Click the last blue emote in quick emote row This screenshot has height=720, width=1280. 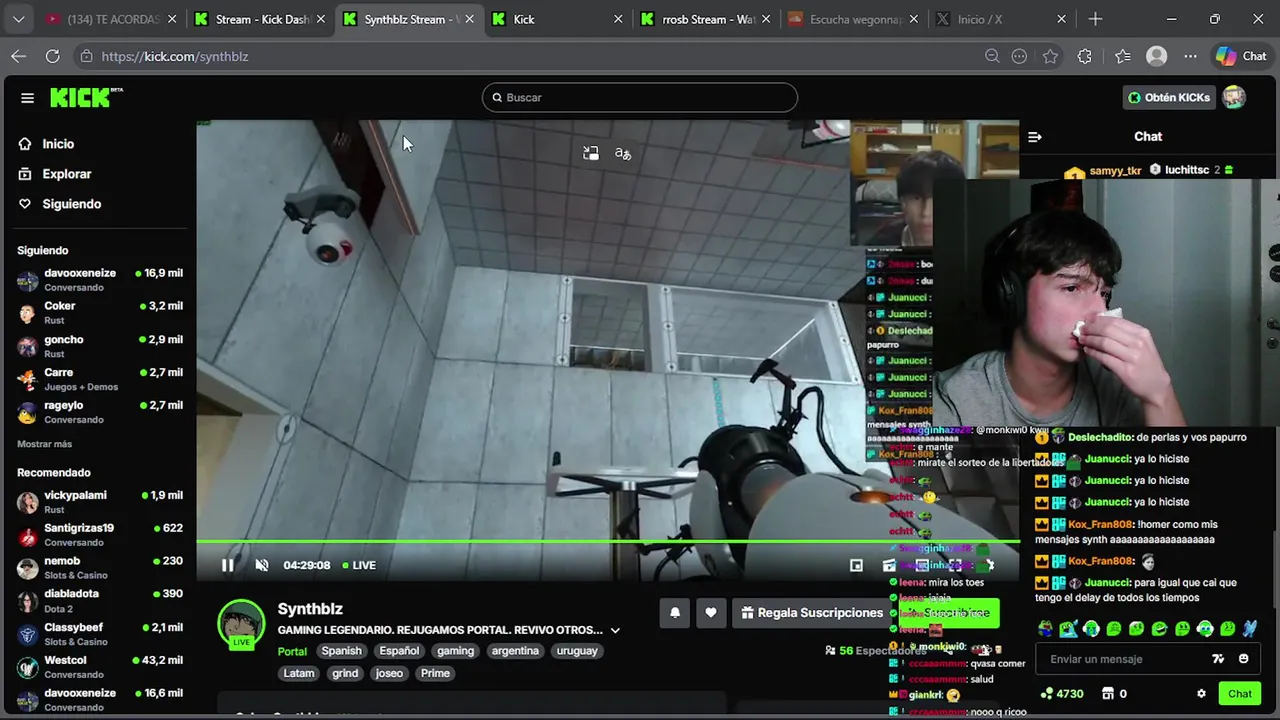pos(1251,629)
